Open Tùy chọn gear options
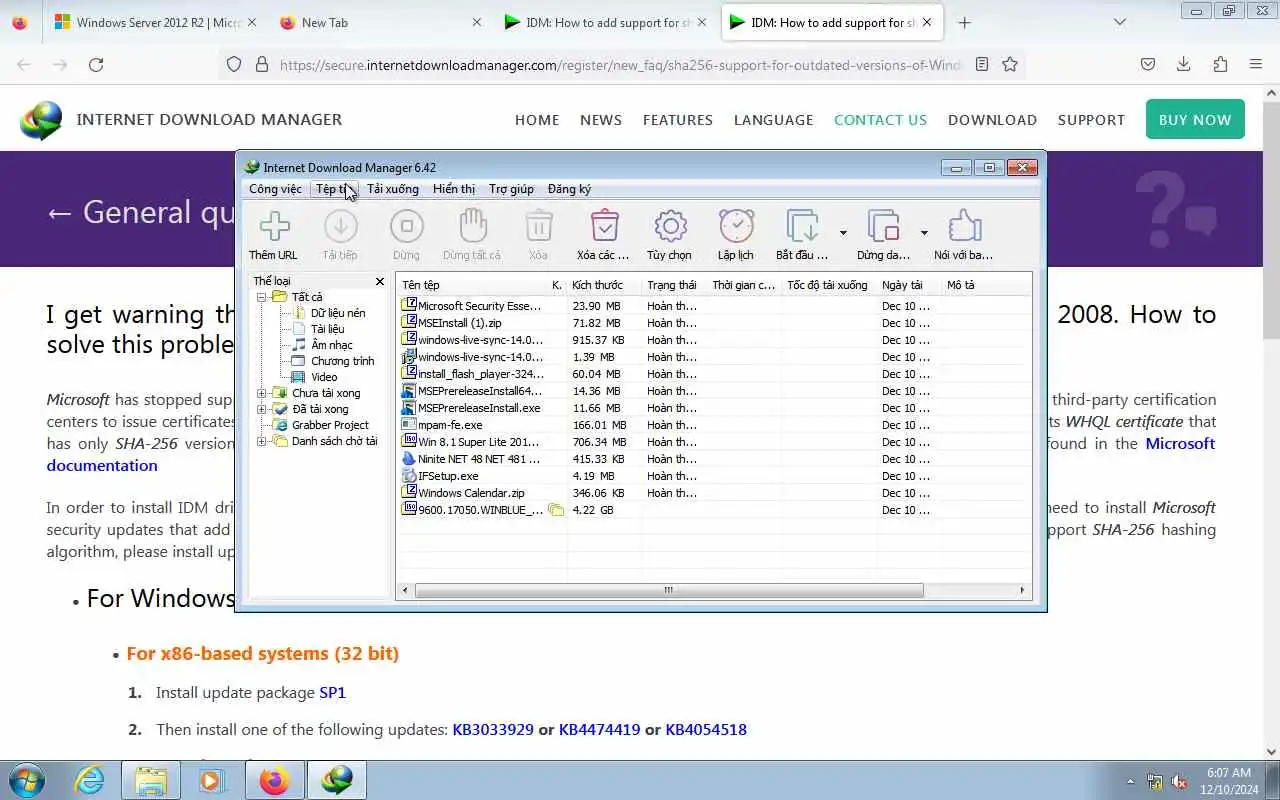The width and height of the screenshot is (1280, 800). click(x=669, y=226)
